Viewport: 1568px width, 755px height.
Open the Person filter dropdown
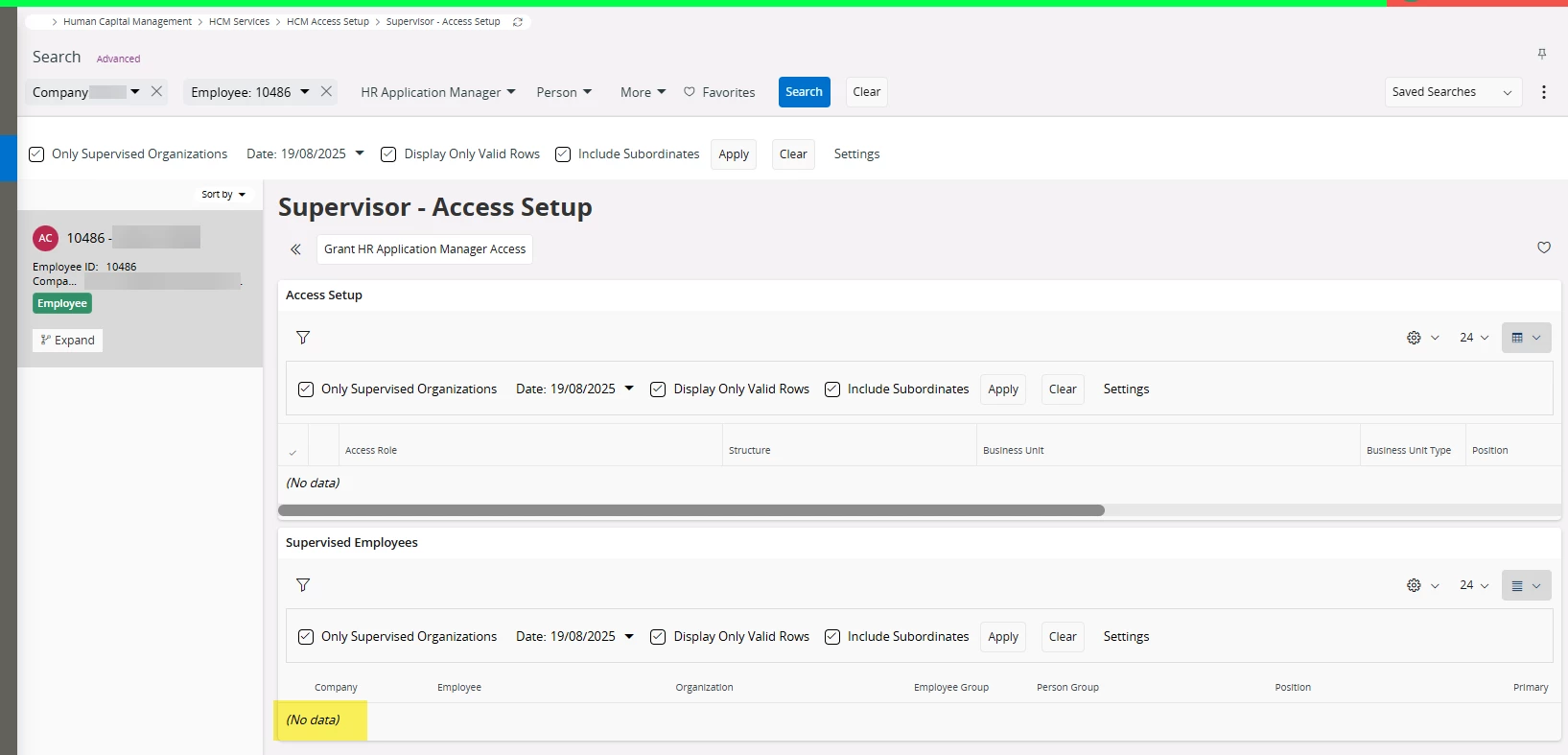tap(564, 92)
